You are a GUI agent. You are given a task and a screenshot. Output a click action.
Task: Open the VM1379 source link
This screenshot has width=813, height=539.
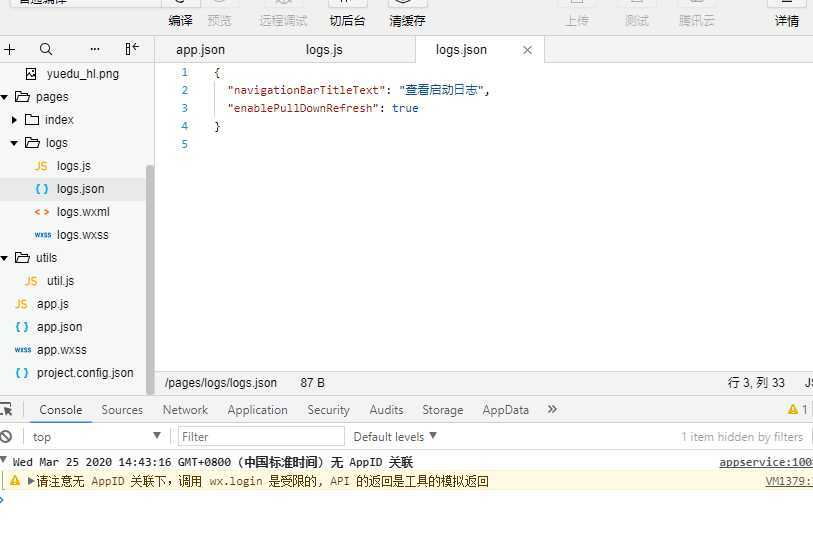coord(789,481)
